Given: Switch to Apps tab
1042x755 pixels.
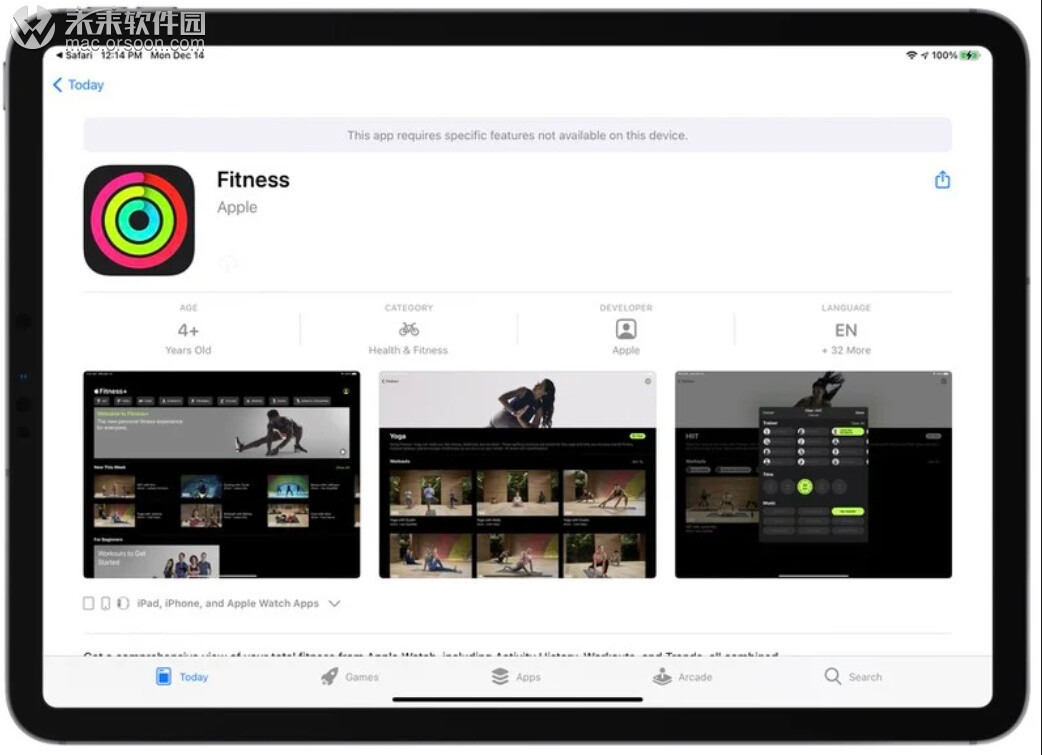Looking at the screenshot, I should point(516,677).
